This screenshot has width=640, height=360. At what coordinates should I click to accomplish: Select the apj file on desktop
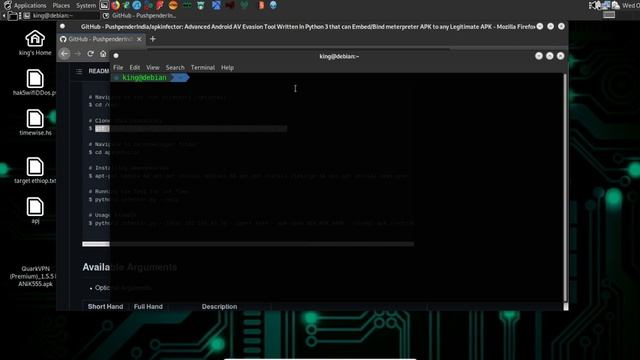pos(35,211)
